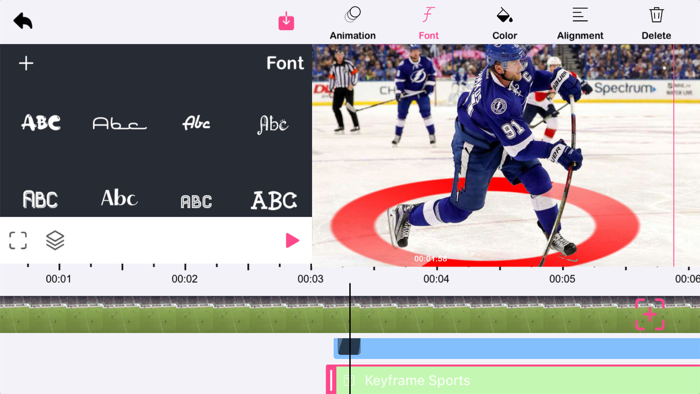
Task: Tap the pink download export icon
Action: click(x=286, y=21)
